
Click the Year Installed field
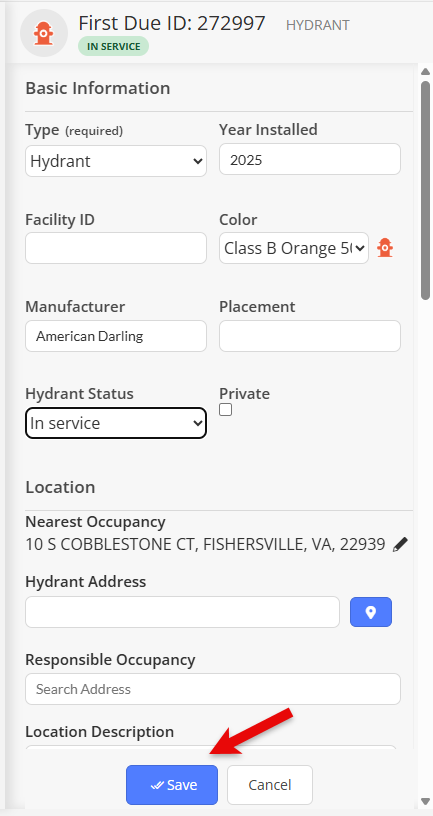pyautogui.click(x=310, y=159)
